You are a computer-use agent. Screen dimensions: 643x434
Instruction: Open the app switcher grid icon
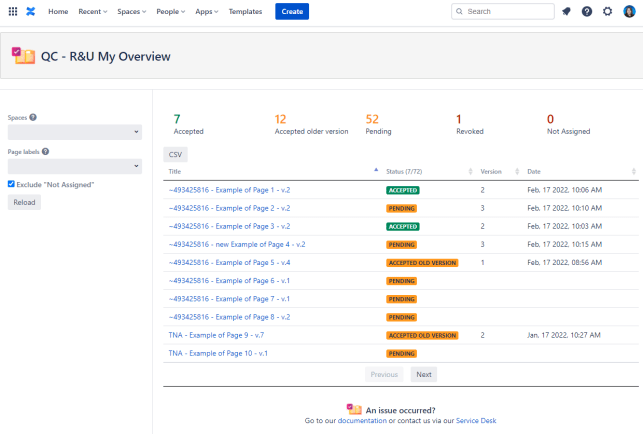[13, 11]
